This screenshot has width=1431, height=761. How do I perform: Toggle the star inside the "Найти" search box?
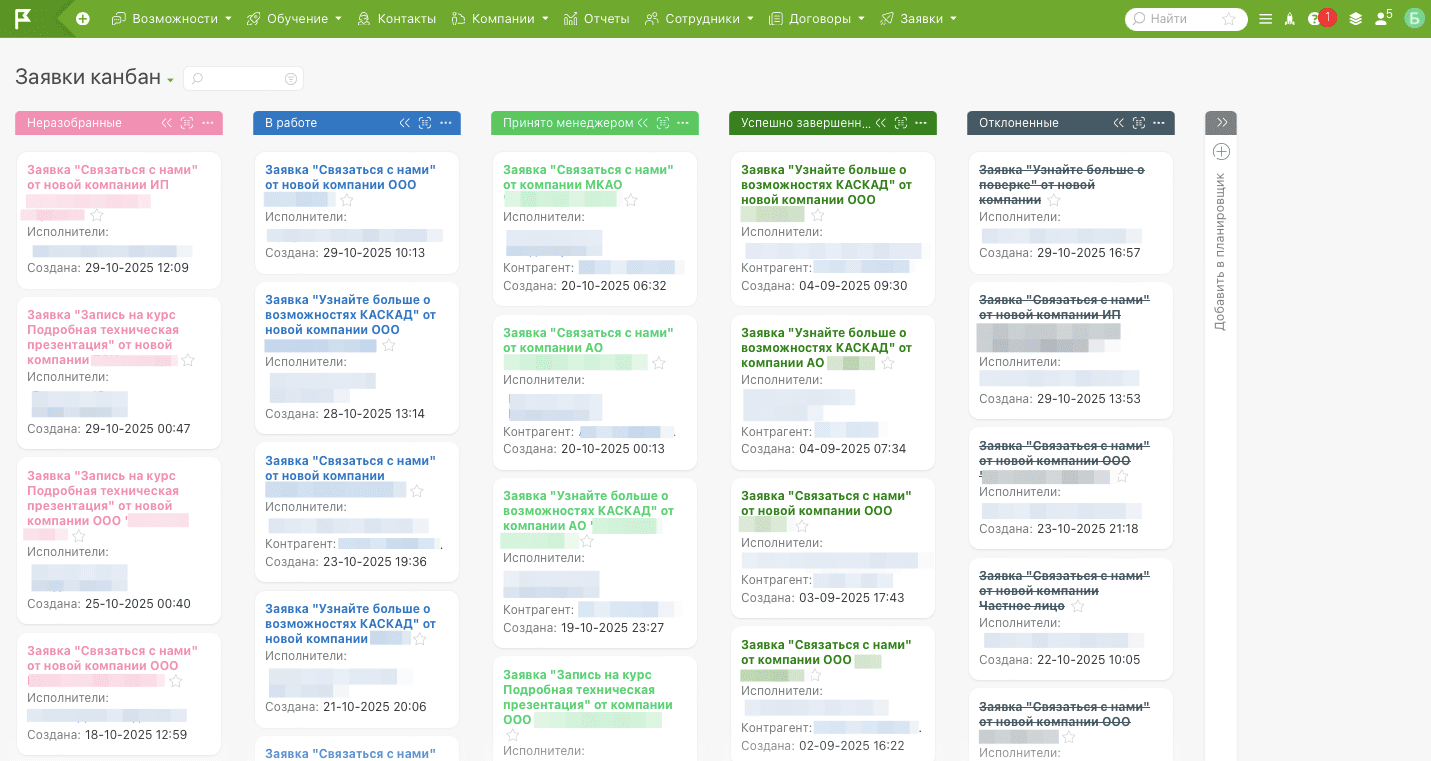coord(1229,19)
